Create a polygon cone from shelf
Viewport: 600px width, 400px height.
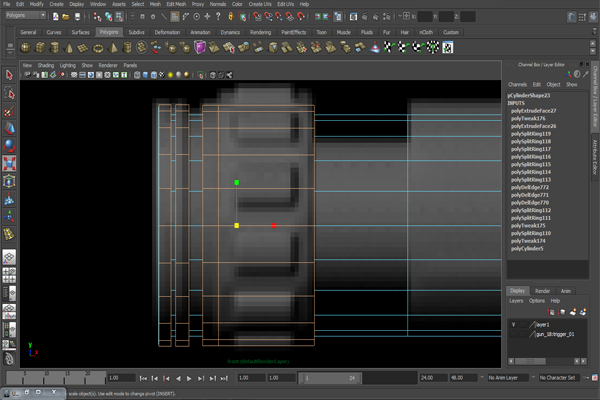point(69,47)
